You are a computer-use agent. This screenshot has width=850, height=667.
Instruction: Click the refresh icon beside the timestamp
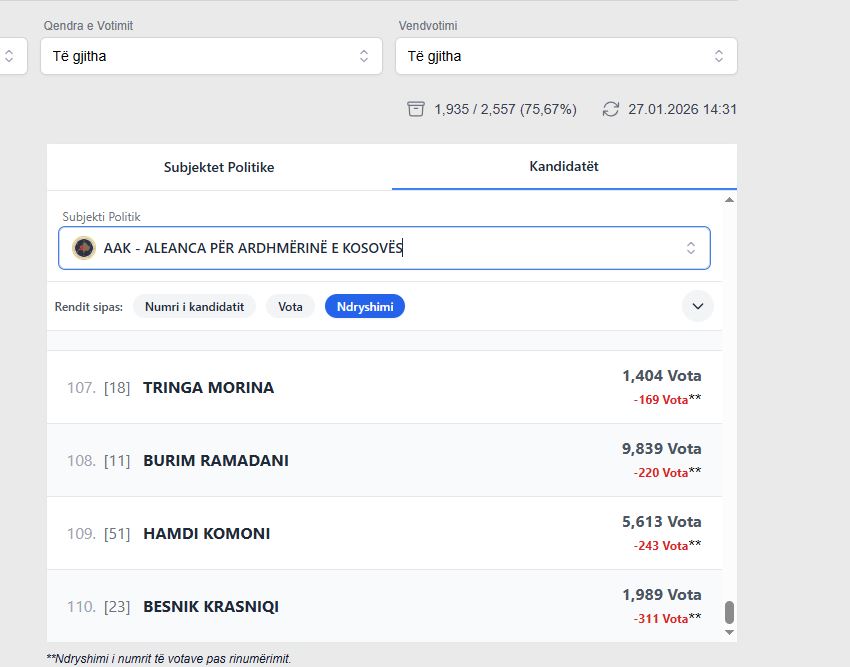[x=611, y=109]
